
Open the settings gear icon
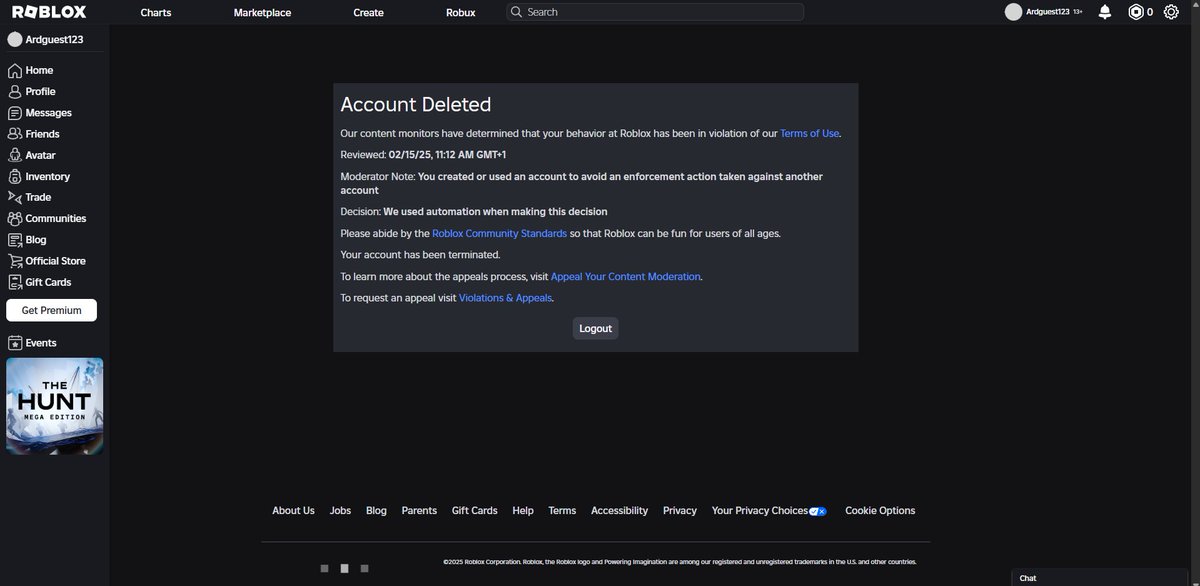(x=1171, y=12)
